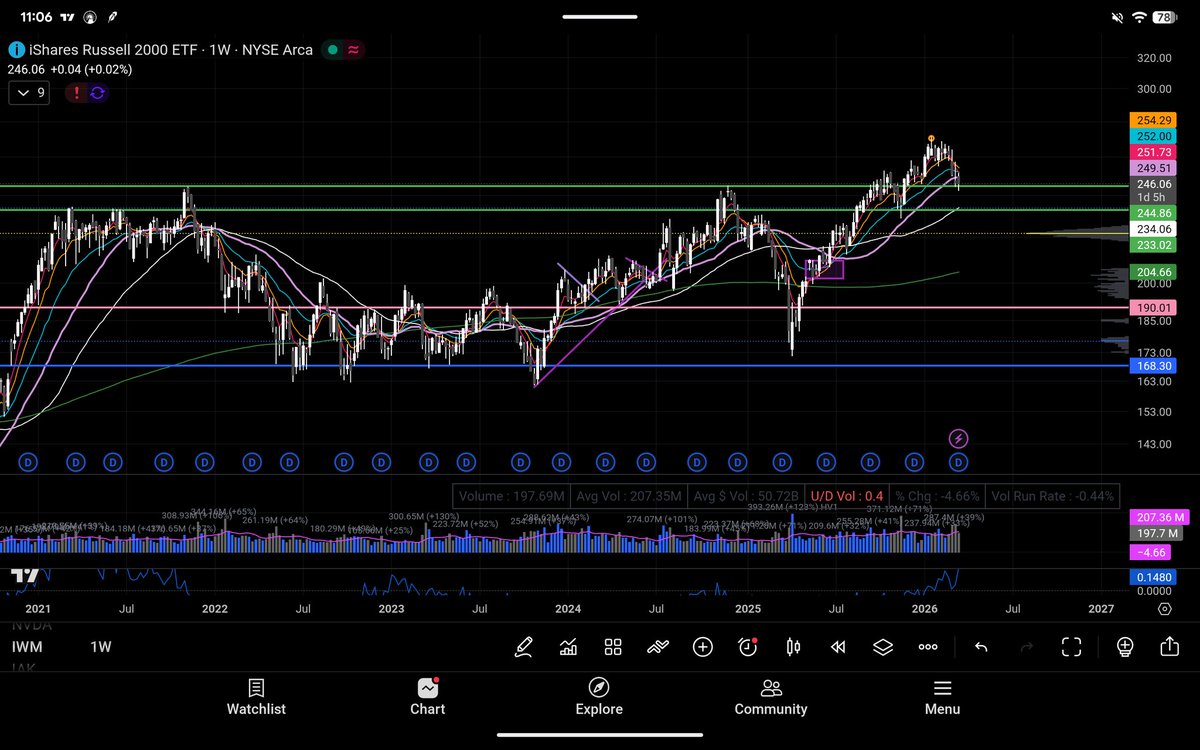
Task: Tap the 251.73 red price label
Action: (x=1154, y=152)
